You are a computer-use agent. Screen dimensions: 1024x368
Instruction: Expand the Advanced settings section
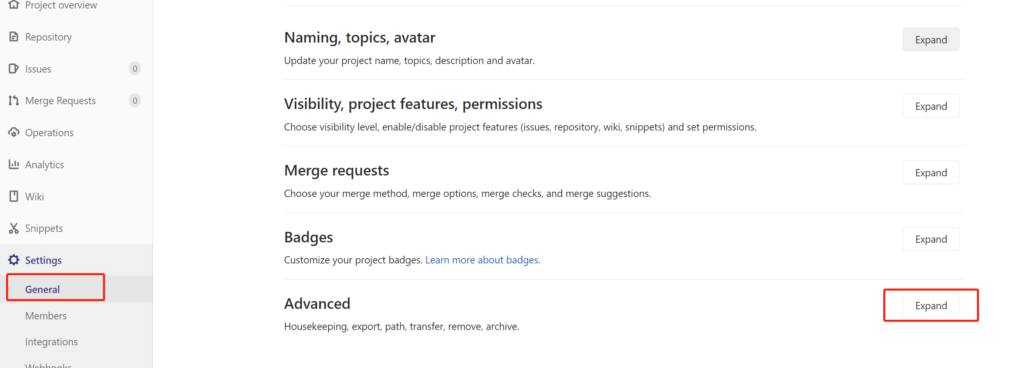click(931, 306)
